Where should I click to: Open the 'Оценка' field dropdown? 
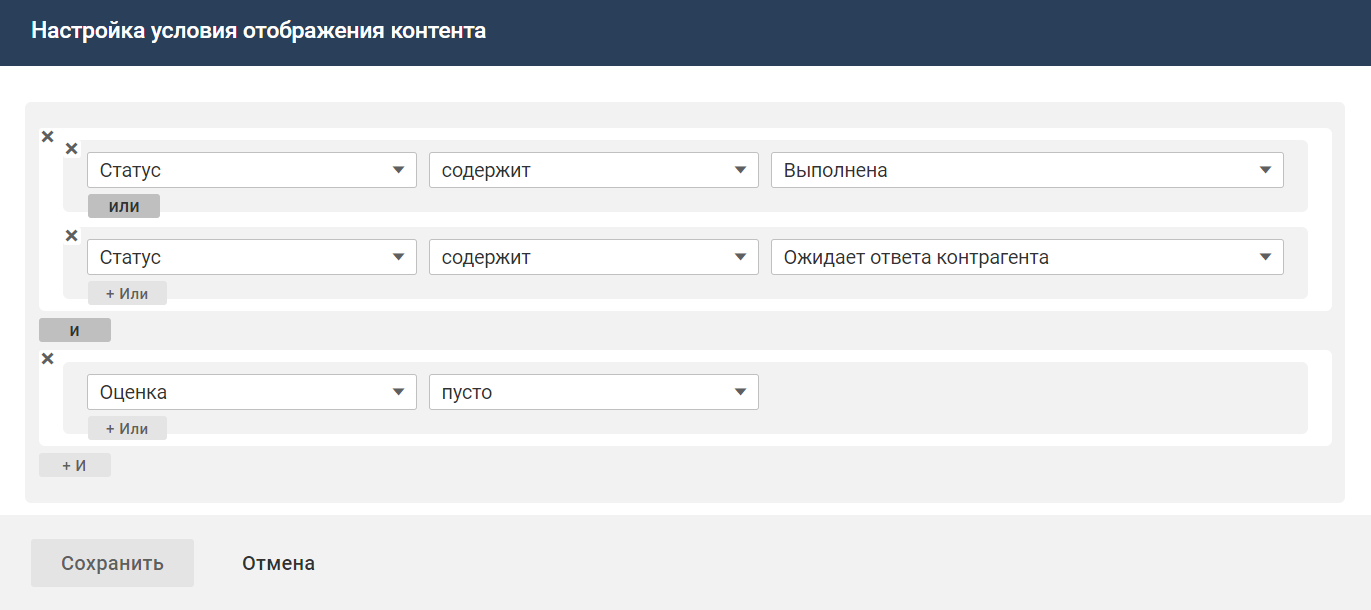tap(252, 392)
